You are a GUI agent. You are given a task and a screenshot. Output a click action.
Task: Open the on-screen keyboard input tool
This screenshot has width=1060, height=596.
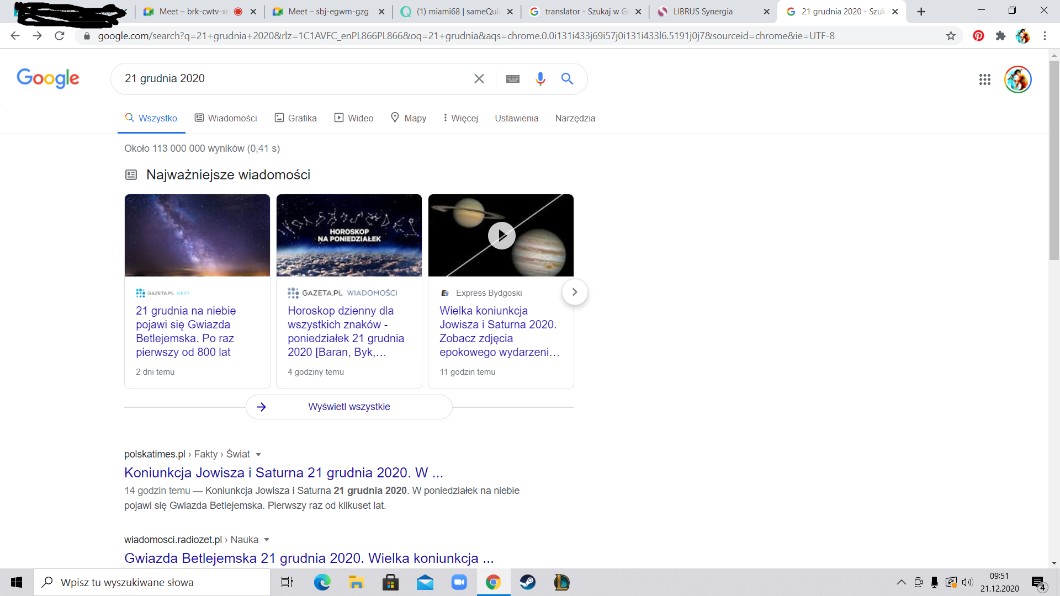[x=513, y=79]
